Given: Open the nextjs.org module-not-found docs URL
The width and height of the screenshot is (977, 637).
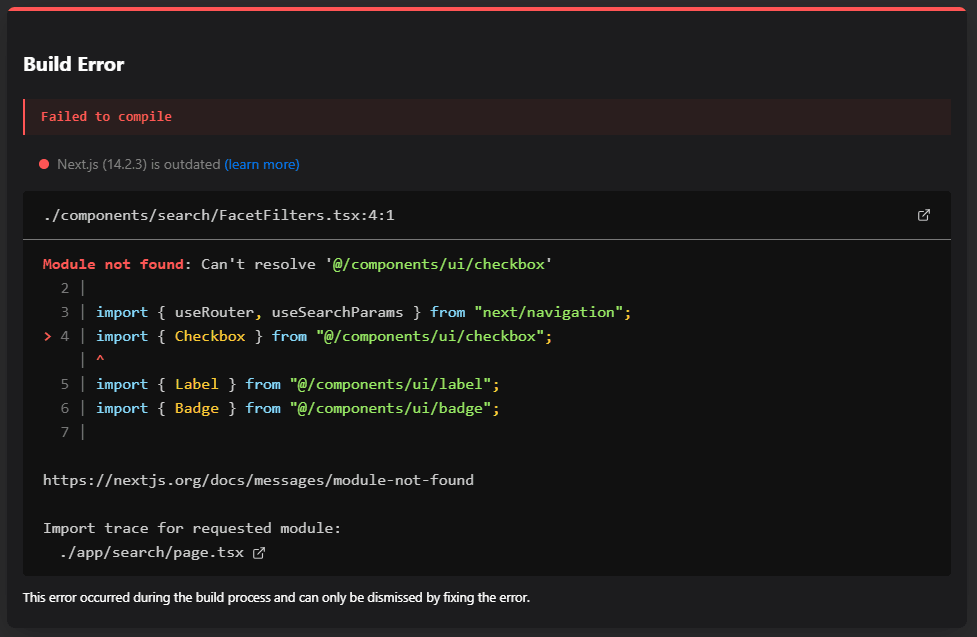Looking at the screenshot, I should [258, 480].
